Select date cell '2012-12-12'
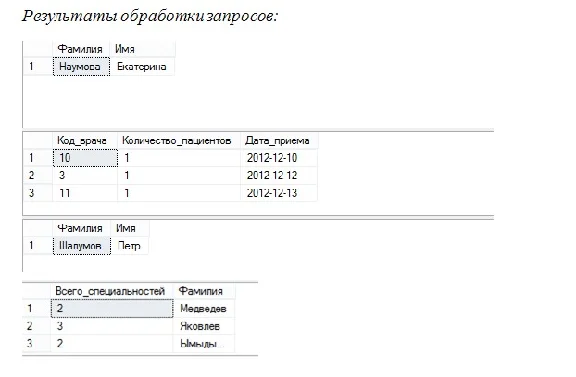The width and height of the screenshot is (576, 377). tap(279, 175)
